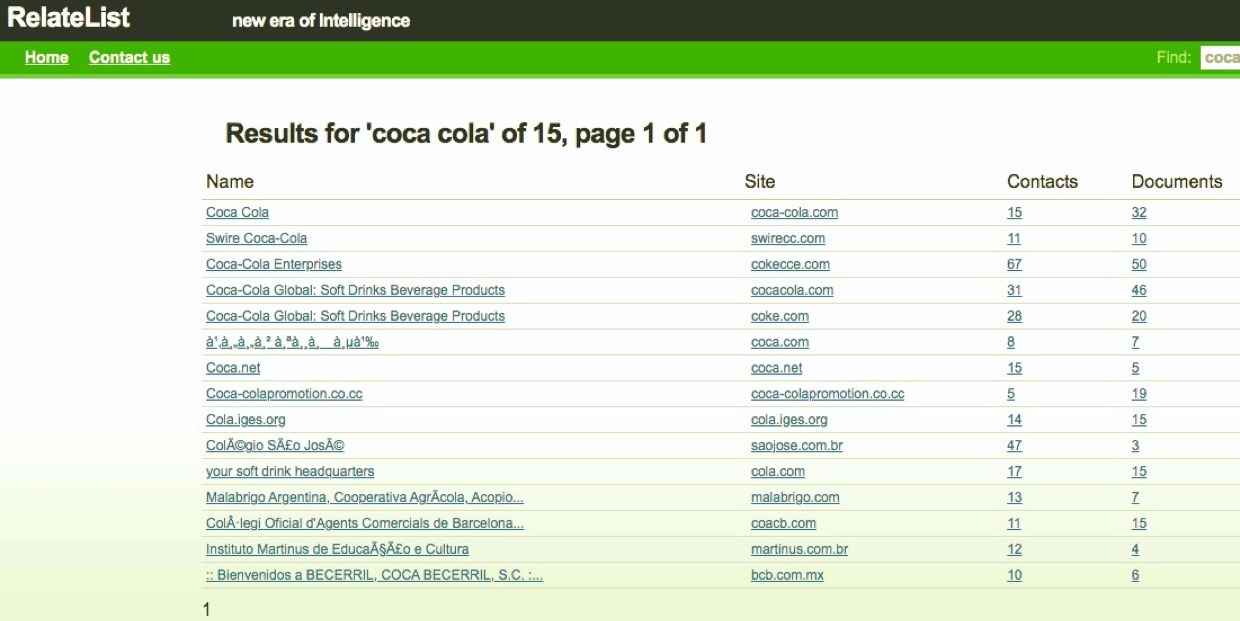Click the 'new era of intelligence' tagline
1240x621 pixels.
click(321, 20)
